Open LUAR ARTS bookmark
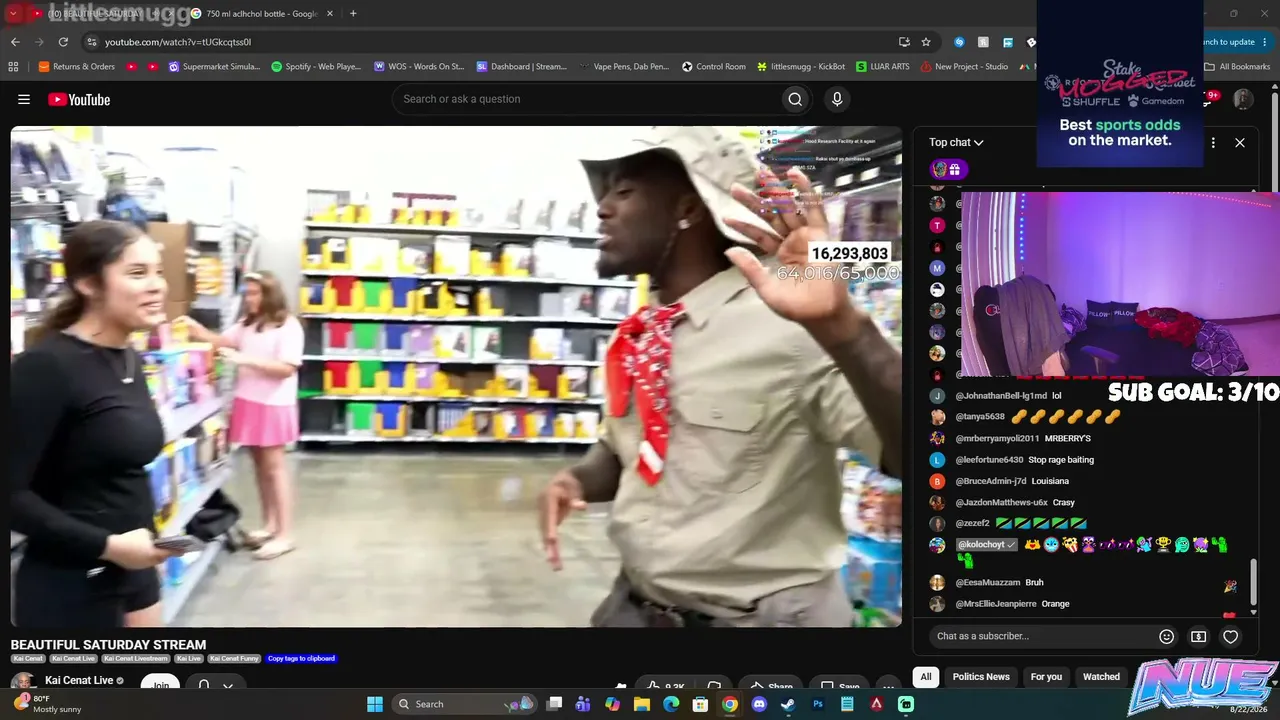This screenshot has height=720, width=1280. pos(883,67)
